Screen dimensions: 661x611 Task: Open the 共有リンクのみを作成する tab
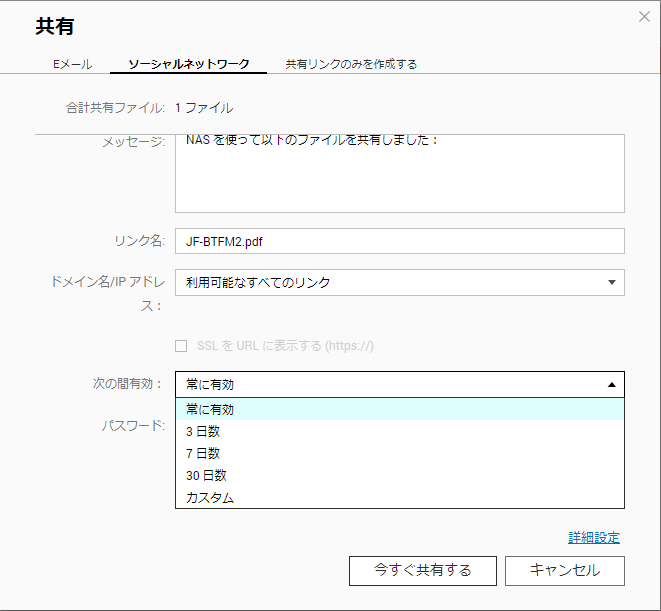click(x=351, y=64)
